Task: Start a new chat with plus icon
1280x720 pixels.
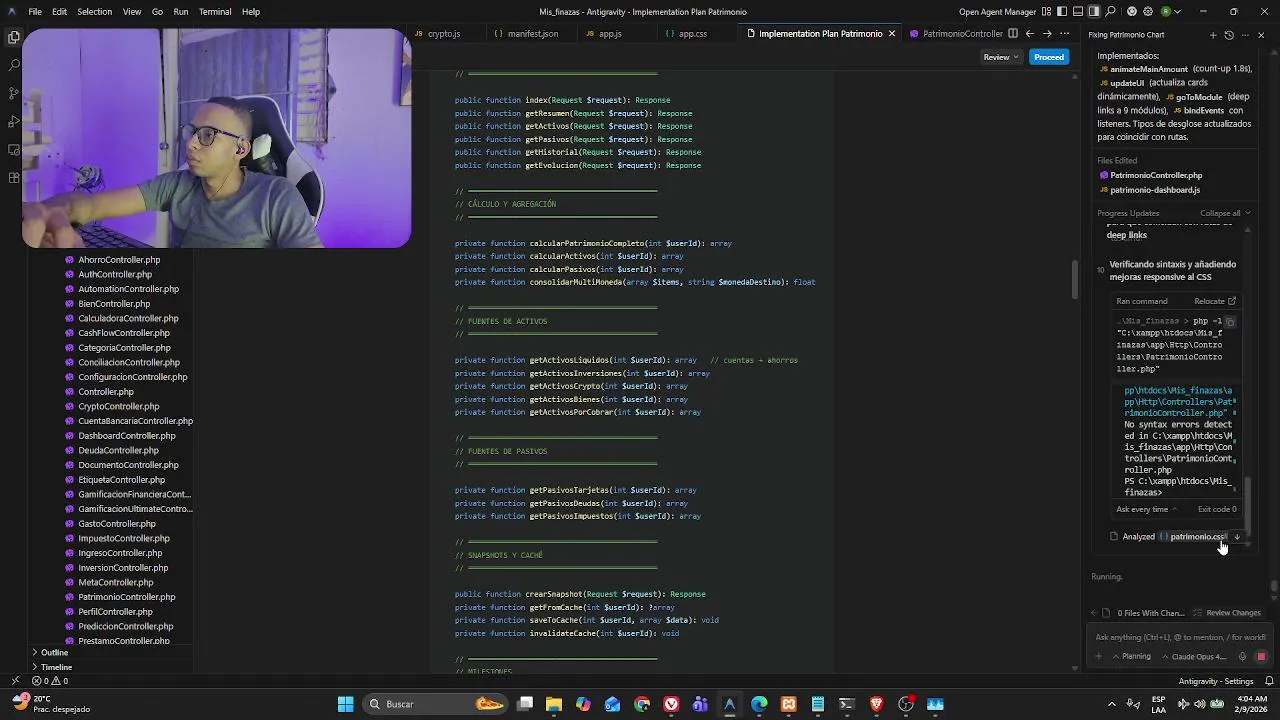Action: [x=1213, y=35]
